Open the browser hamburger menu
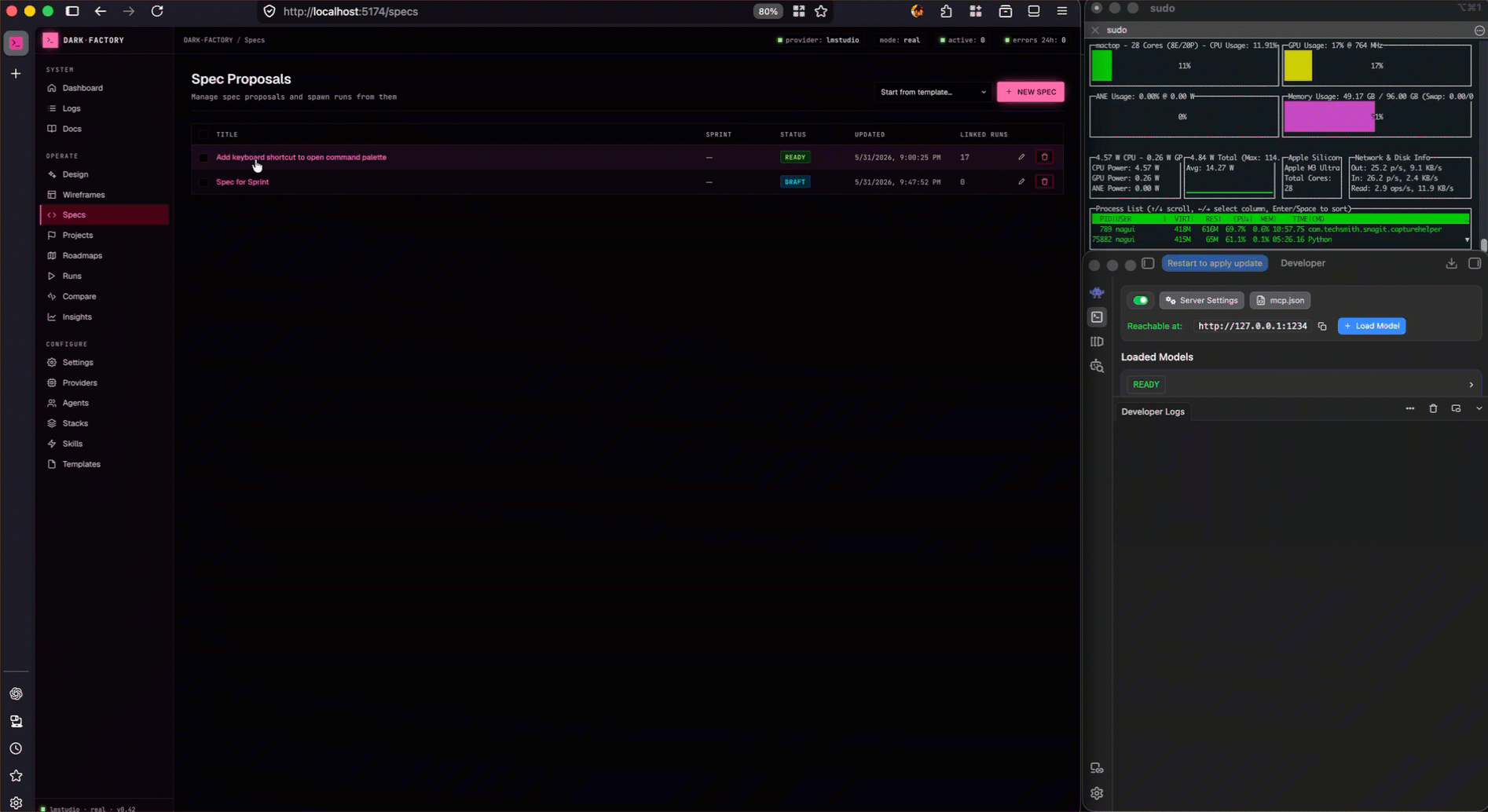 (1062, 11)
